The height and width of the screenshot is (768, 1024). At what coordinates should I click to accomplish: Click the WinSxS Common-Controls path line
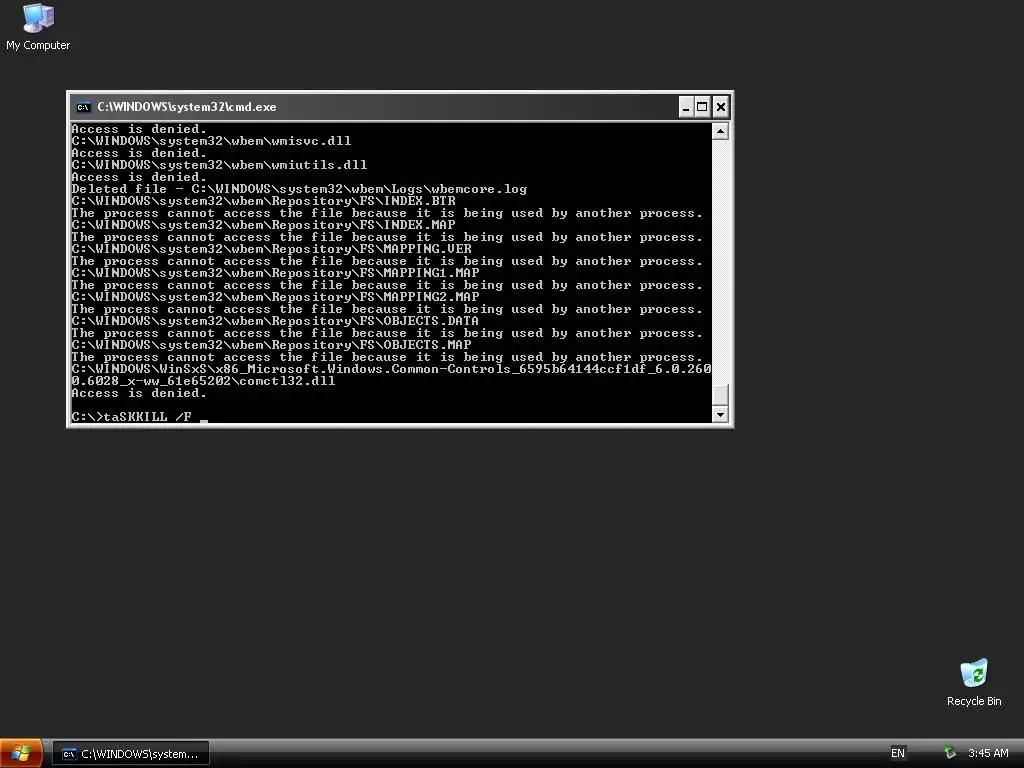391,369
